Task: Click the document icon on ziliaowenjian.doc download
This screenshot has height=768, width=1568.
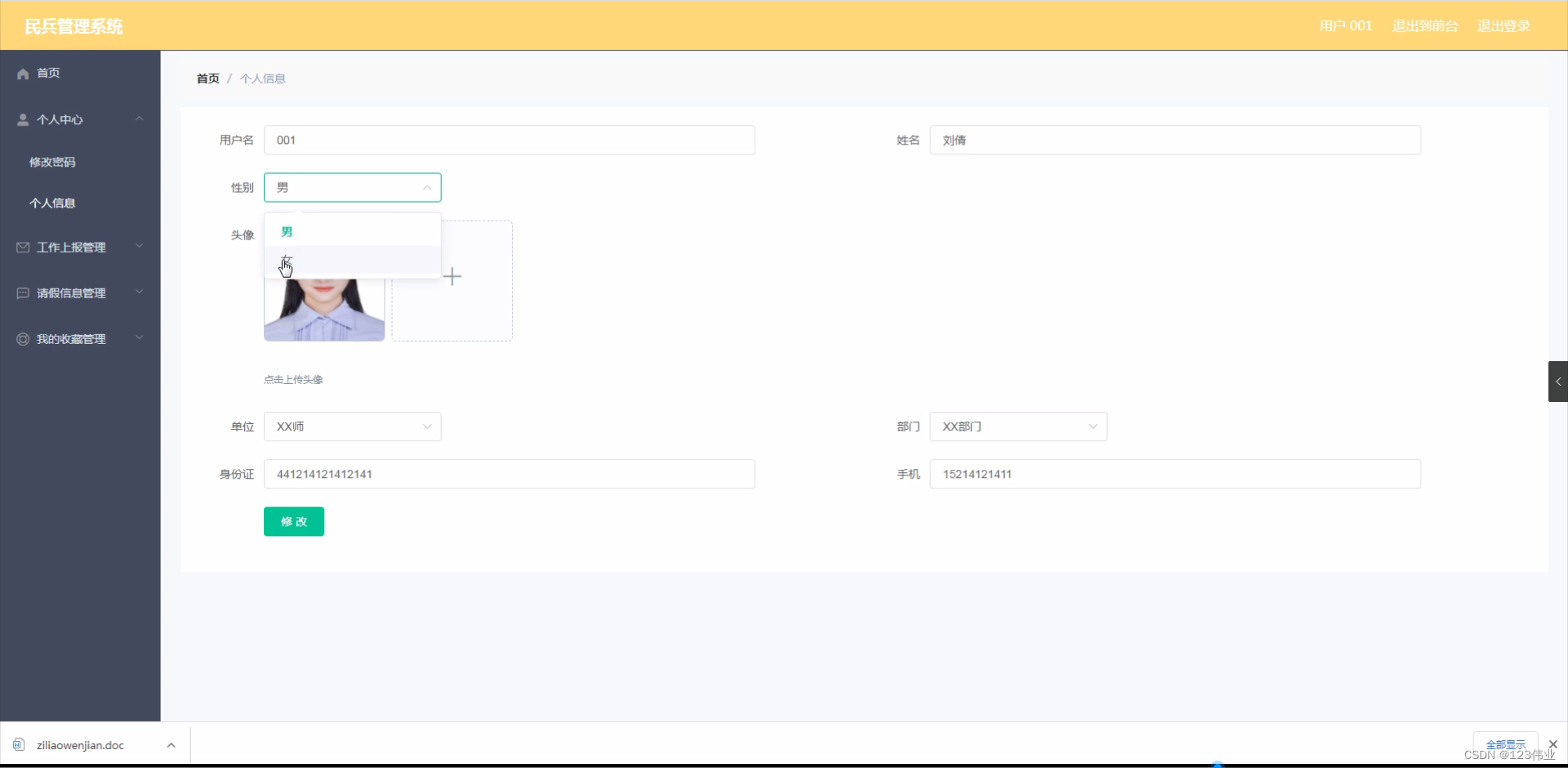Action: pos(17,744)
